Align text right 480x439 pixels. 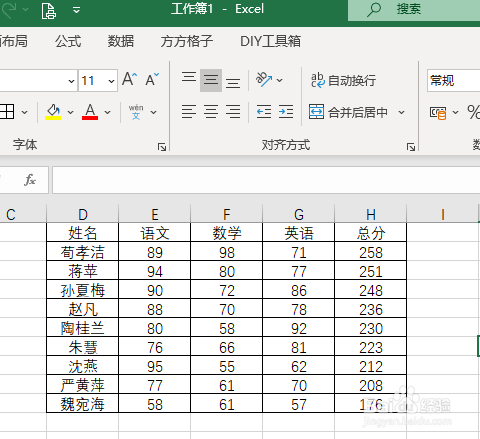tap(233, 112)
